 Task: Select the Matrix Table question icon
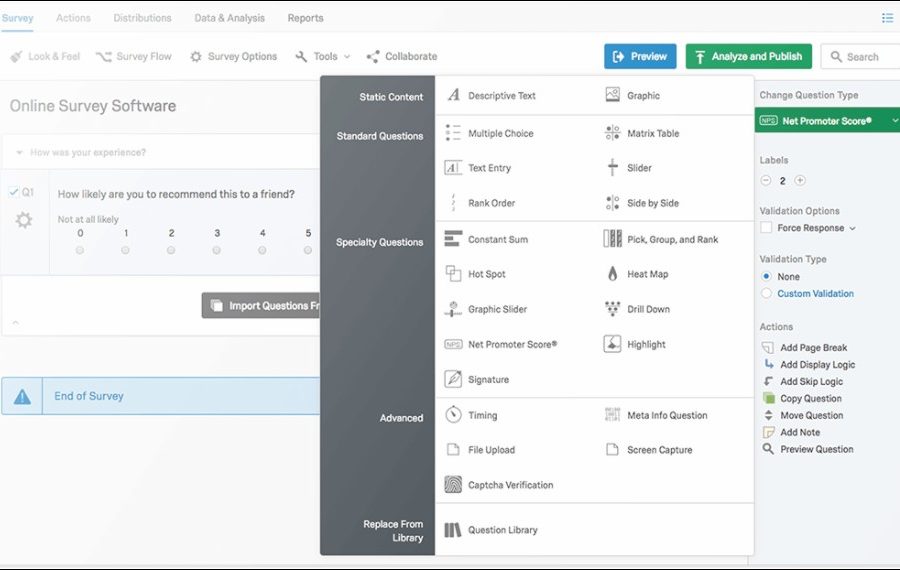612,133
